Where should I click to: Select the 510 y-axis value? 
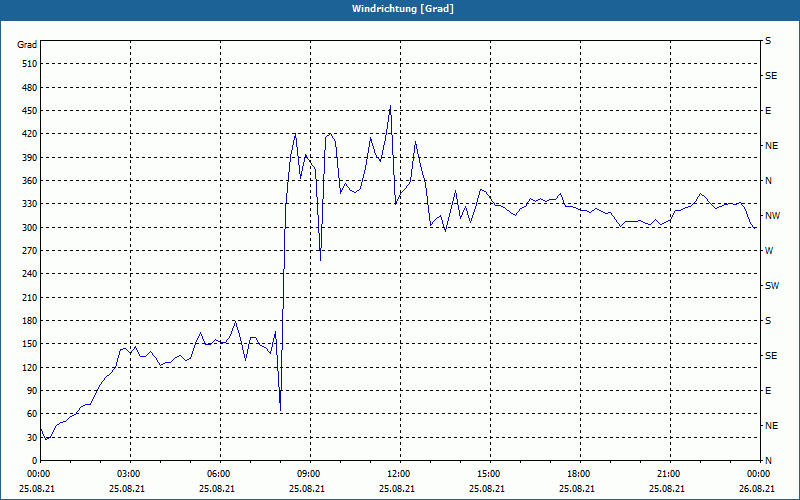point(30,64)
